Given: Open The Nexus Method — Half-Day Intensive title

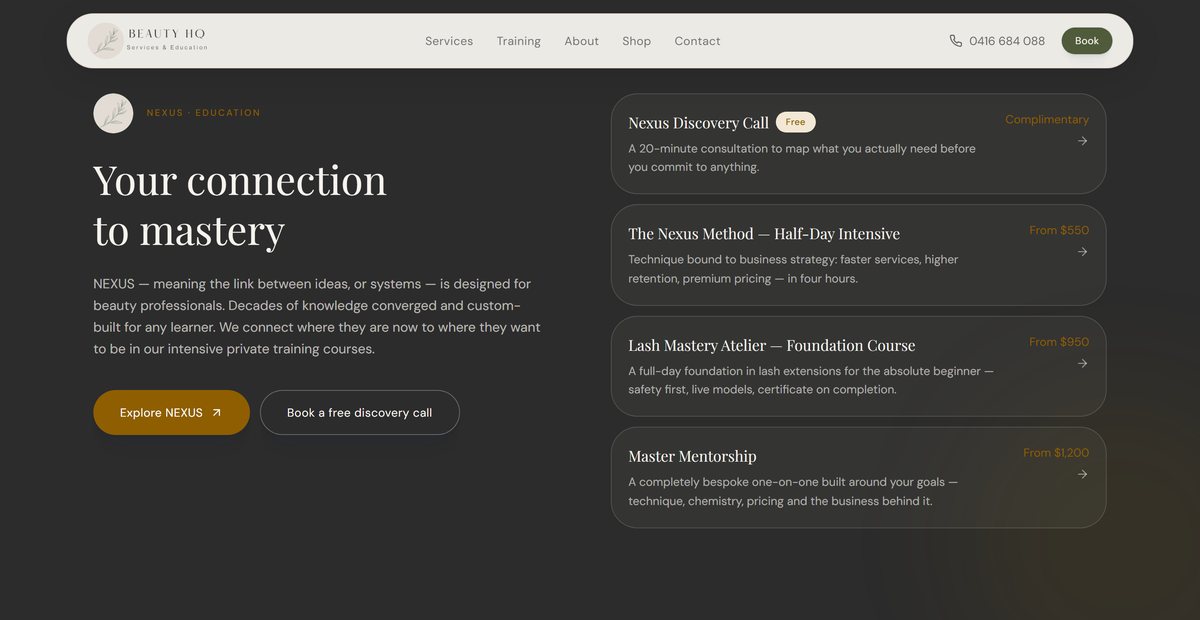Looking at the screenshot, I should point(764,234).
